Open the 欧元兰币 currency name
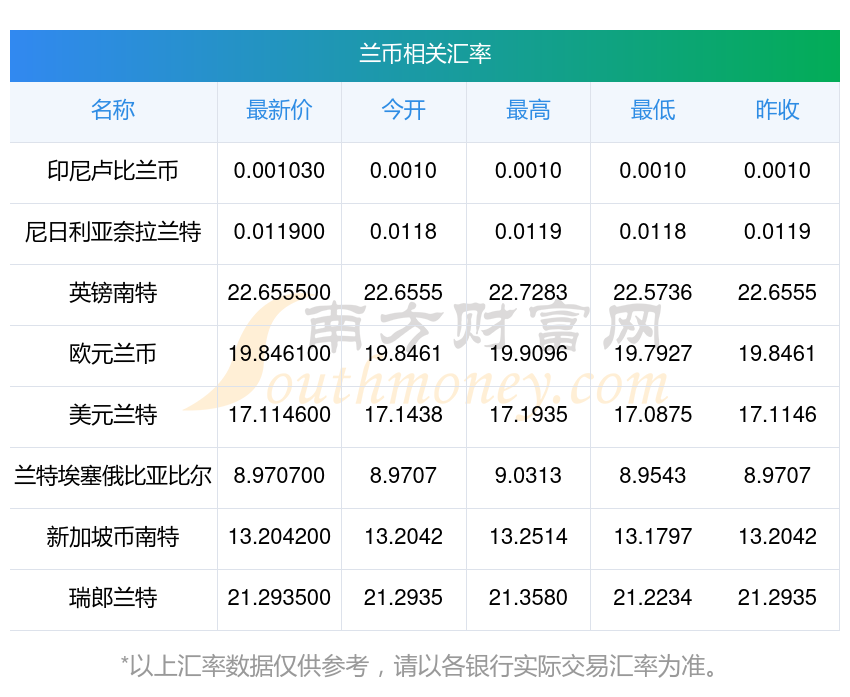The height and width of the screenshot is (697, 850). point(113,354)
